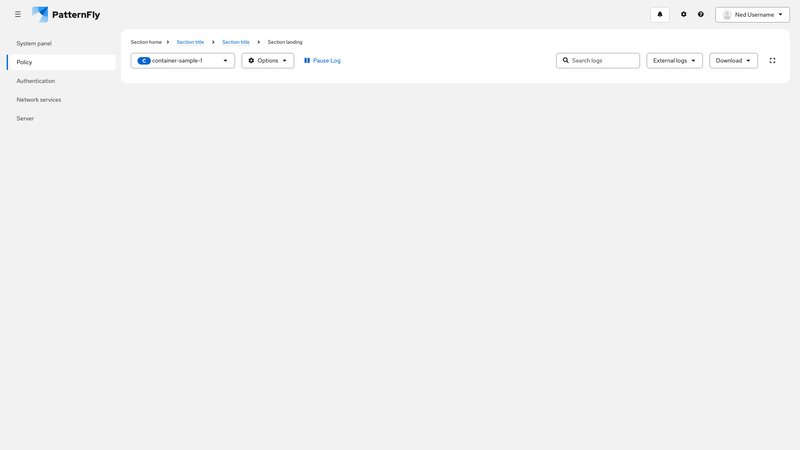Click Section home breadcrumb
The height and width of the screenshot is (450, 800).
coord(146,42)
